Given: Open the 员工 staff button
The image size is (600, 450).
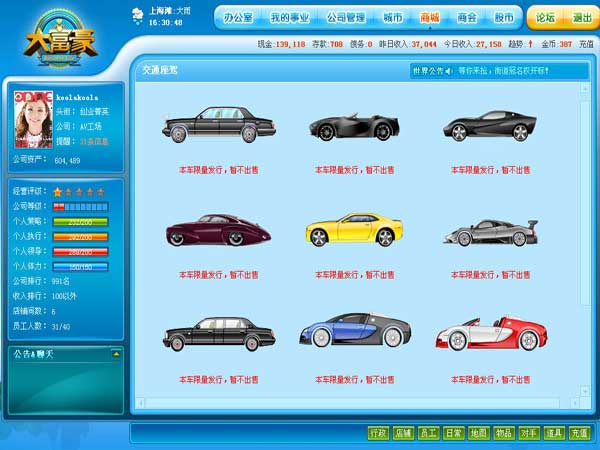Looking at the screenshot, I should tap(428, 433).
